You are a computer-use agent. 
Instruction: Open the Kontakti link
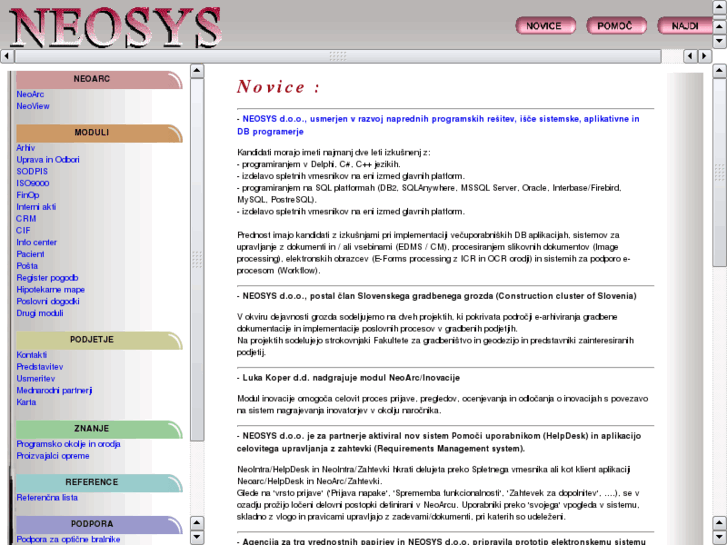(32, 355)
